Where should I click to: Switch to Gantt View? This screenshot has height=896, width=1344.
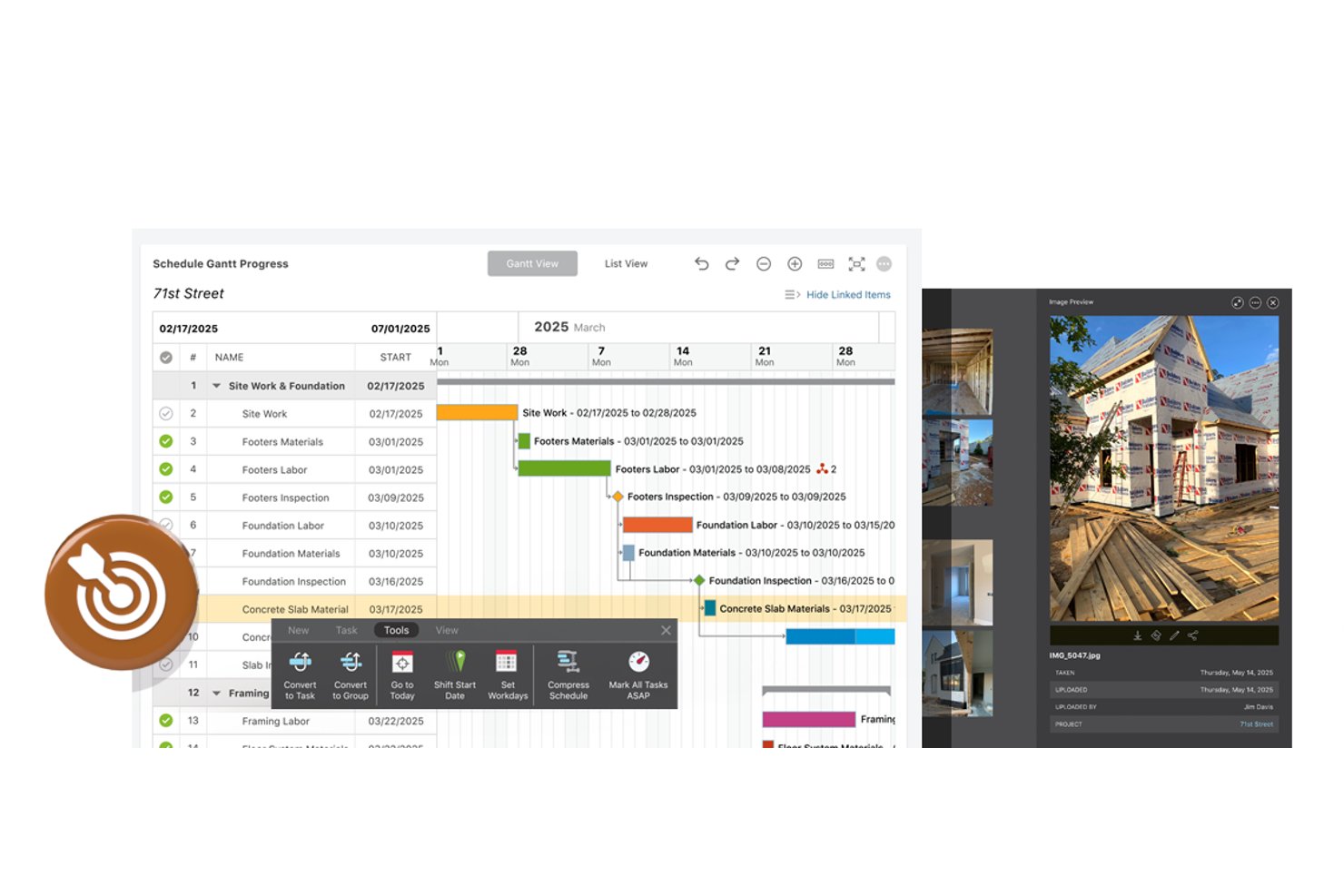(x=532, y=263)
